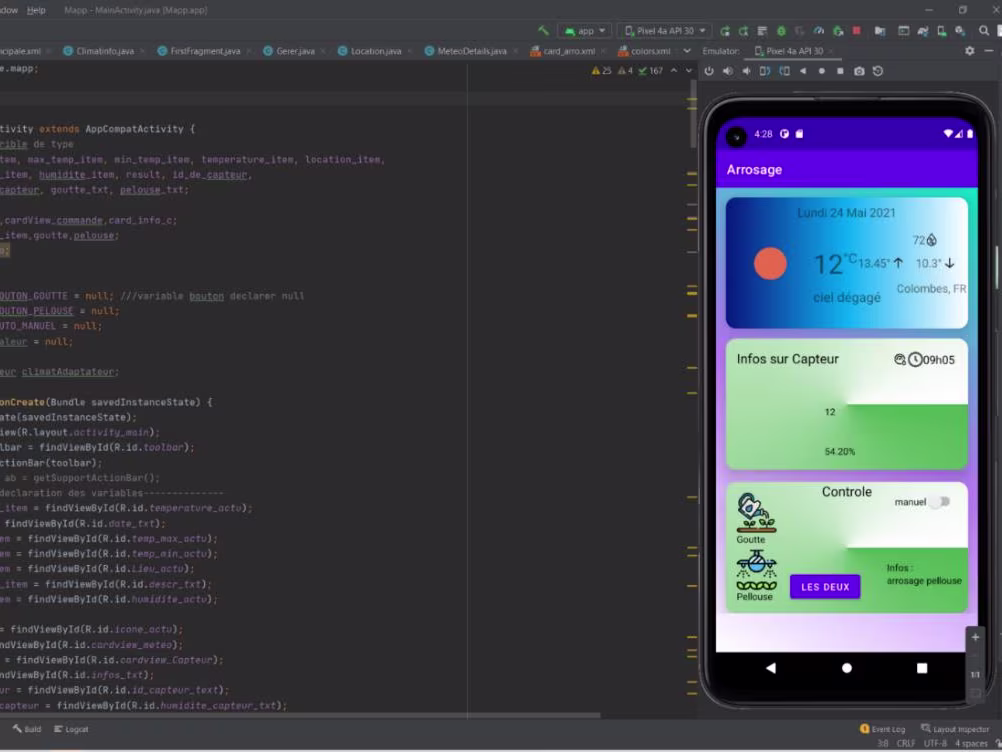Image resolution: width=1002 pixels, height=752 pixels.
Task: Click the emulator toolbar Home circle
Action: coord(821,71)
